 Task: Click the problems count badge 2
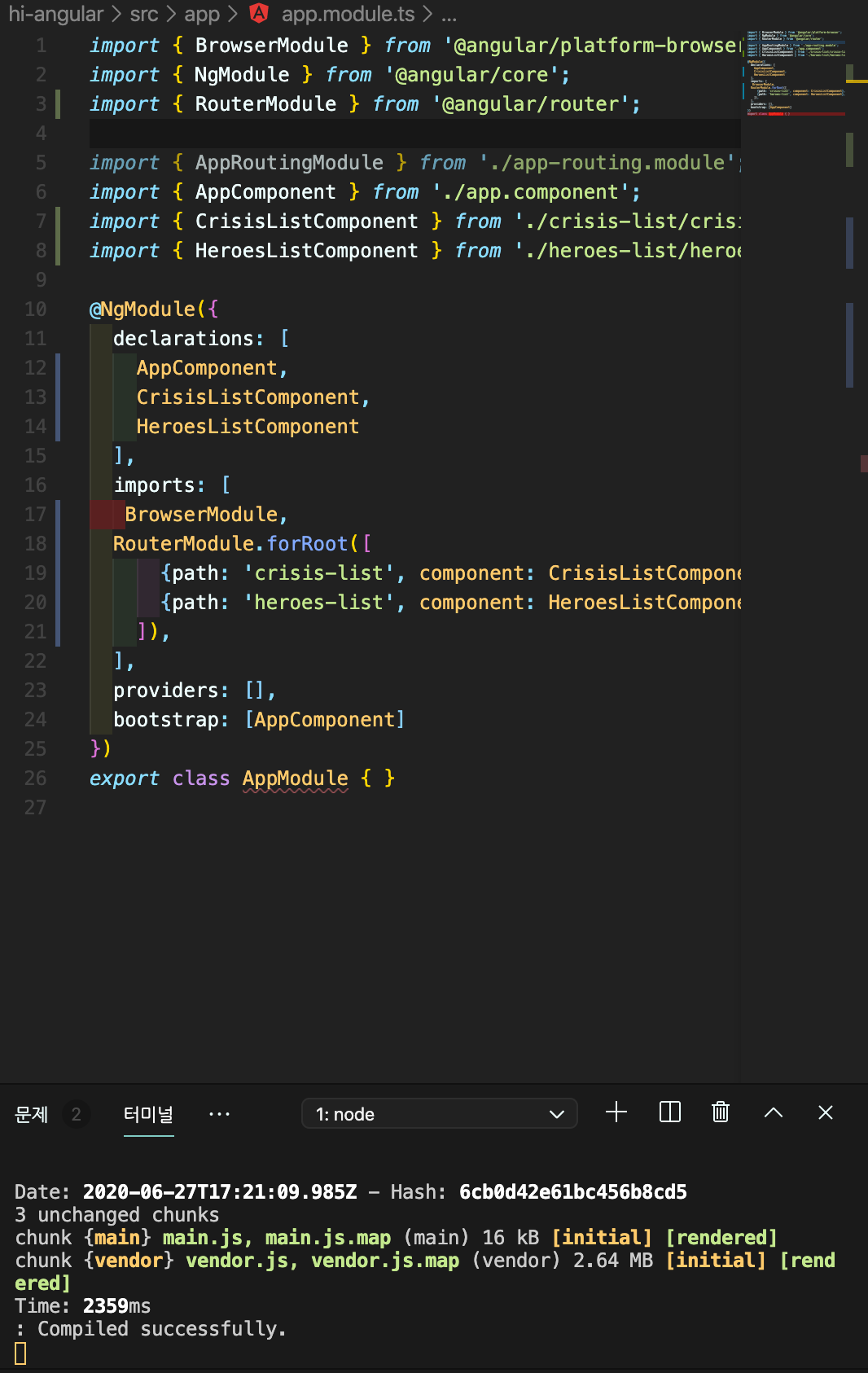tap(77, 1114)
